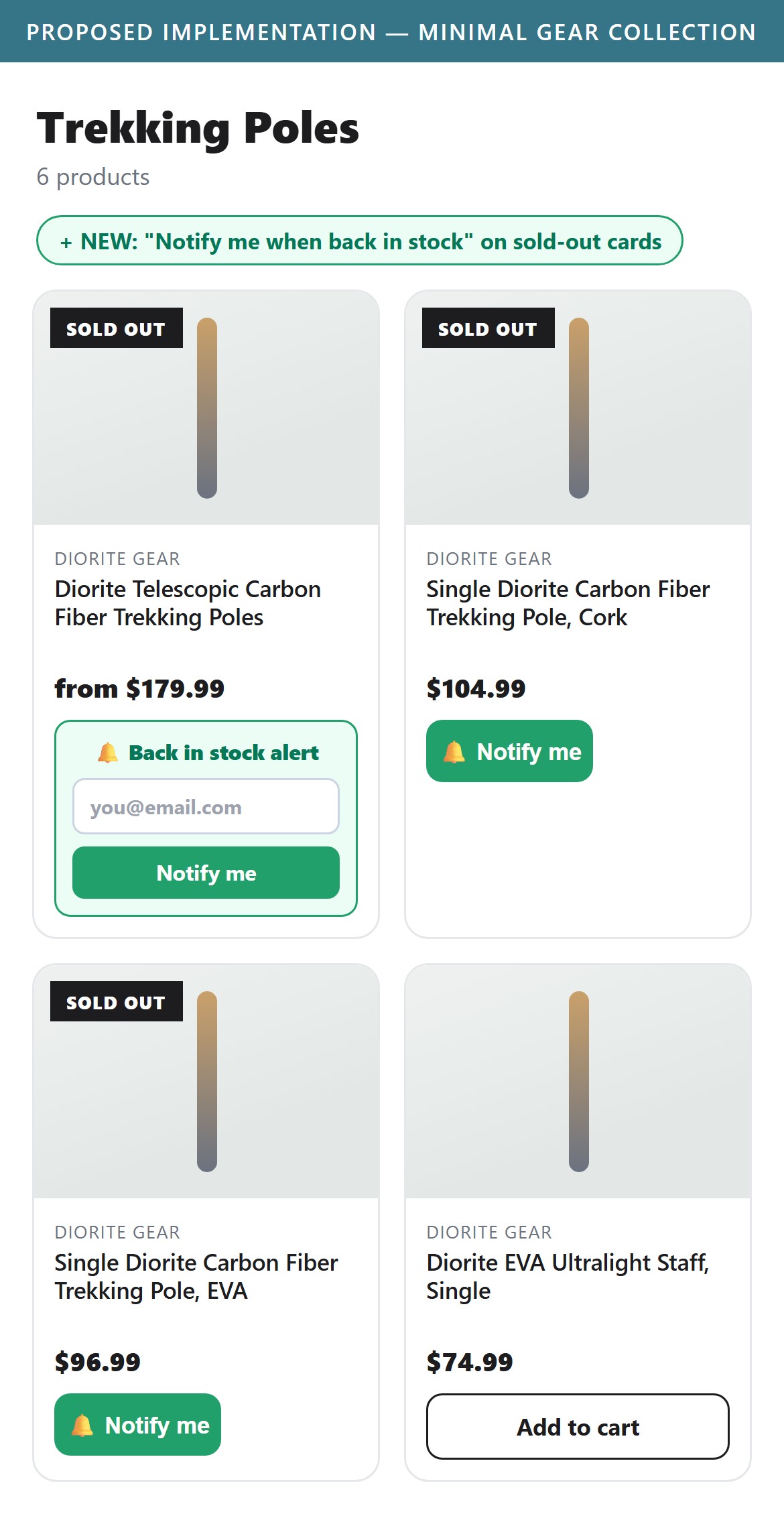The height and width of the screenshot is (1518, 784).
Task: Click the EVA trekking pole product image
Action: tap(206, 1081)
